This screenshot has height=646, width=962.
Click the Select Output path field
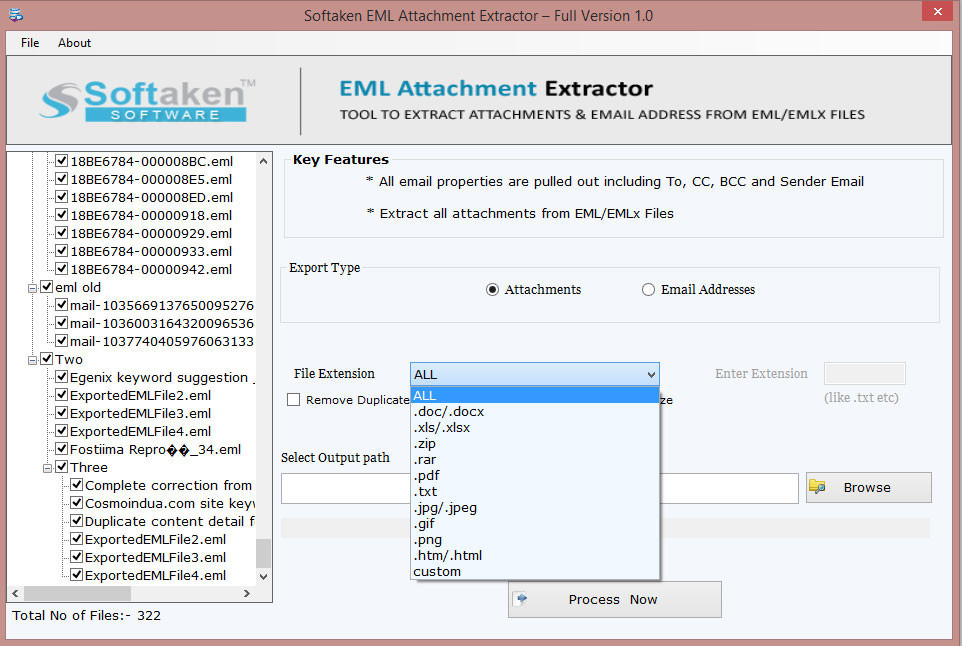[x=539, y=488]
